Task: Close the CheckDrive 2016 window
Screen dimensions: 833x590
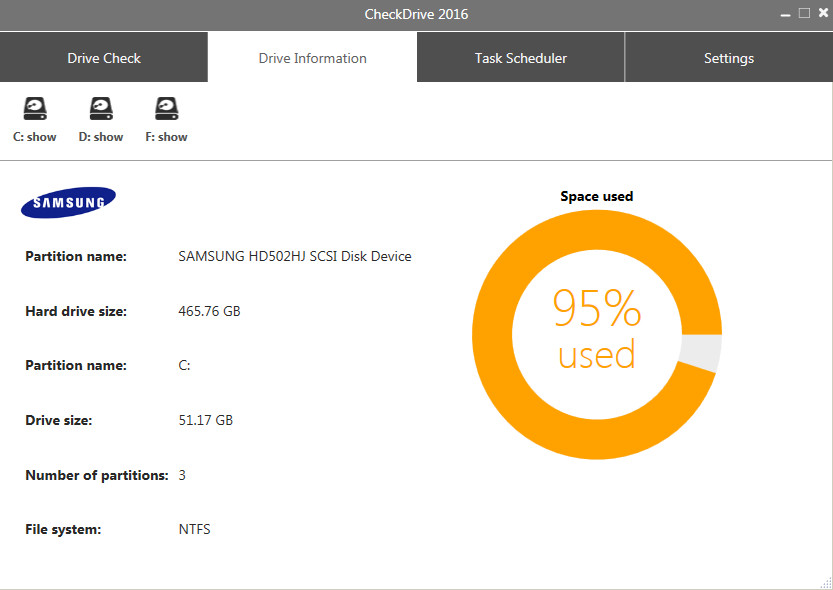Action: click(x=823, y=13)
